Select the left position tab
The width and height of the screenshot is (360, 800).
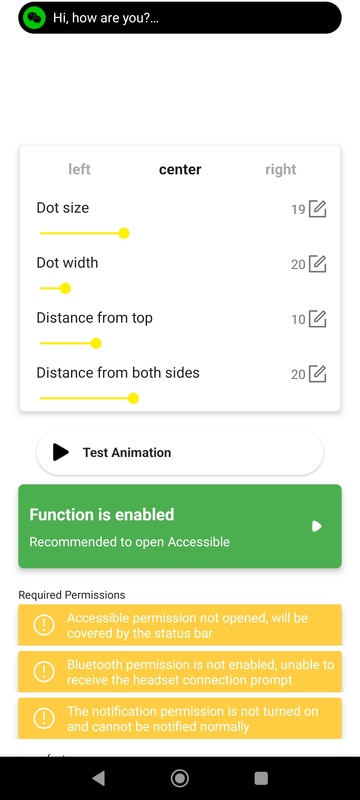80,169
